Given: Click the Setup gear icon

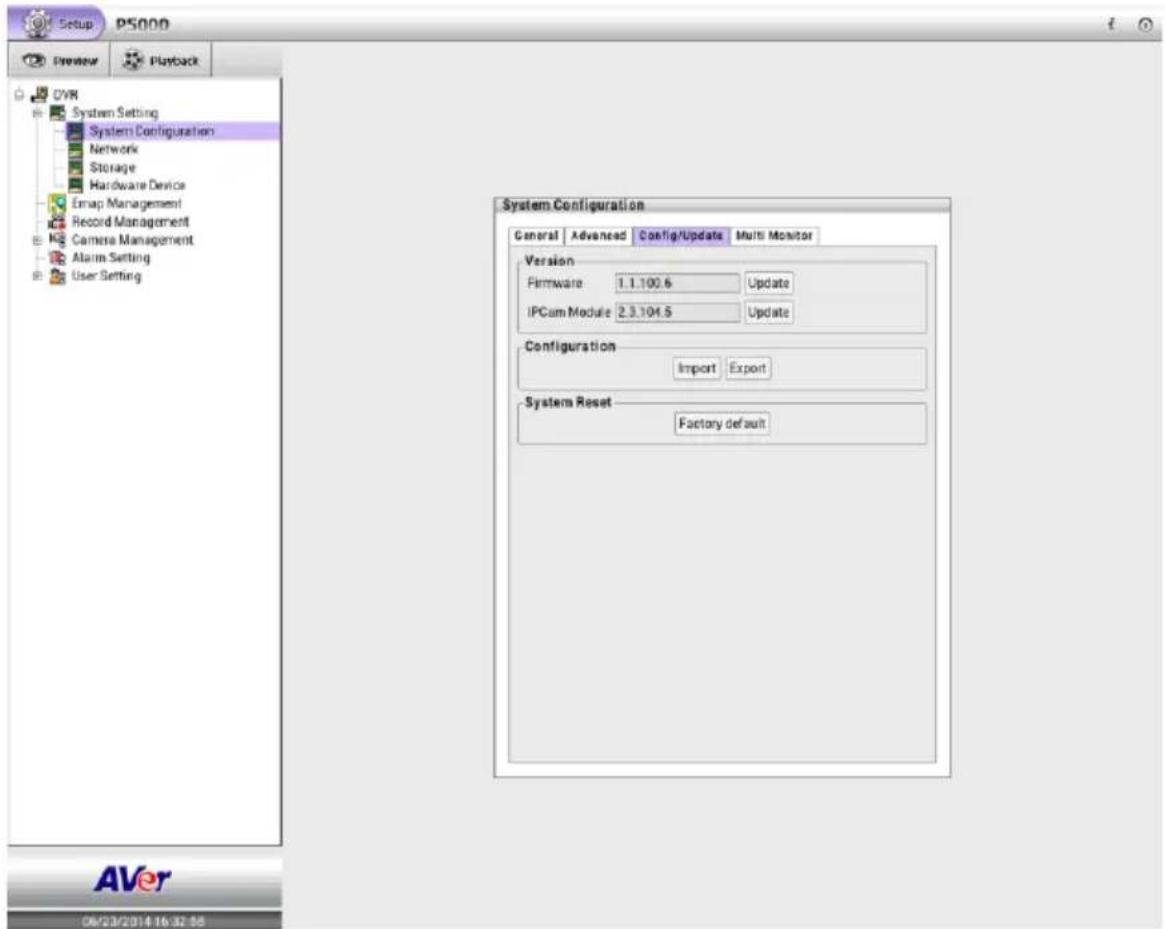Looking at the screenshot, I should point(37,23).
